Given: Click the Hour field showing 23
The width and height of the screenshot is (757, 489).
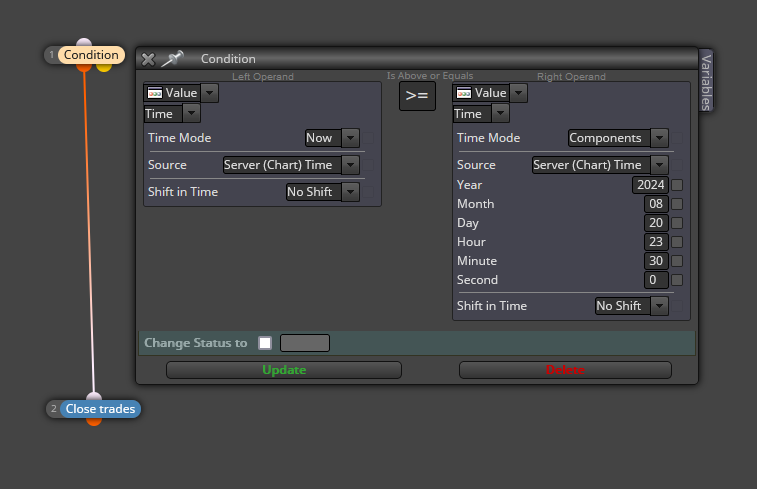Looking at the screenshot, I should coord(656,242).
